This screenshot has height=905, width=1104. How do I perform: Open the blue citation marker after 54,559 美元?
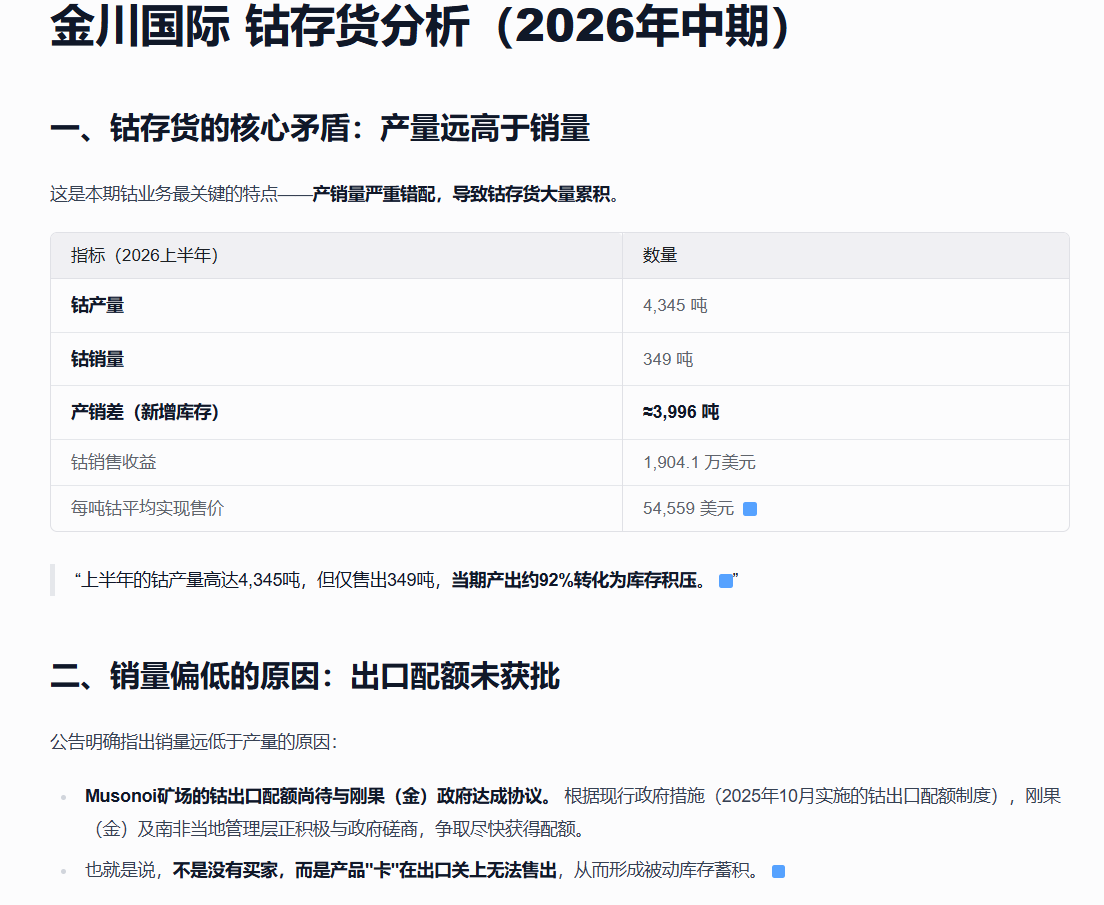click(750, 508)
